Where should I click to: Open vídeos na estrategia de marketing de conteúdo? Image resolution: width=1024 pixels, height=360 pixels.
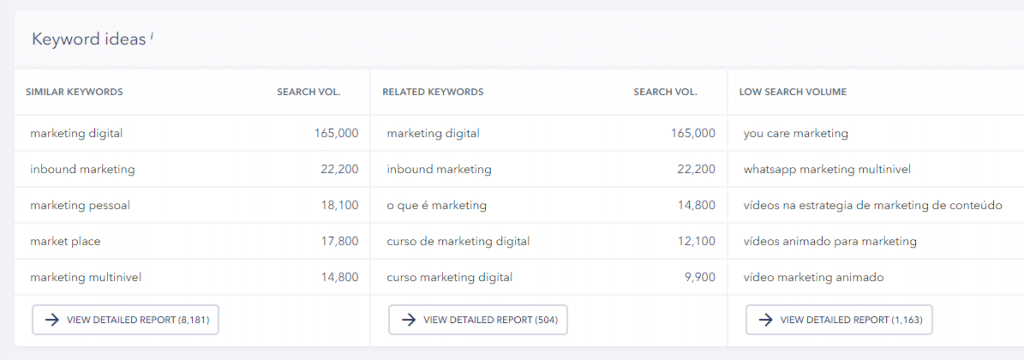(x=872, y=205)
